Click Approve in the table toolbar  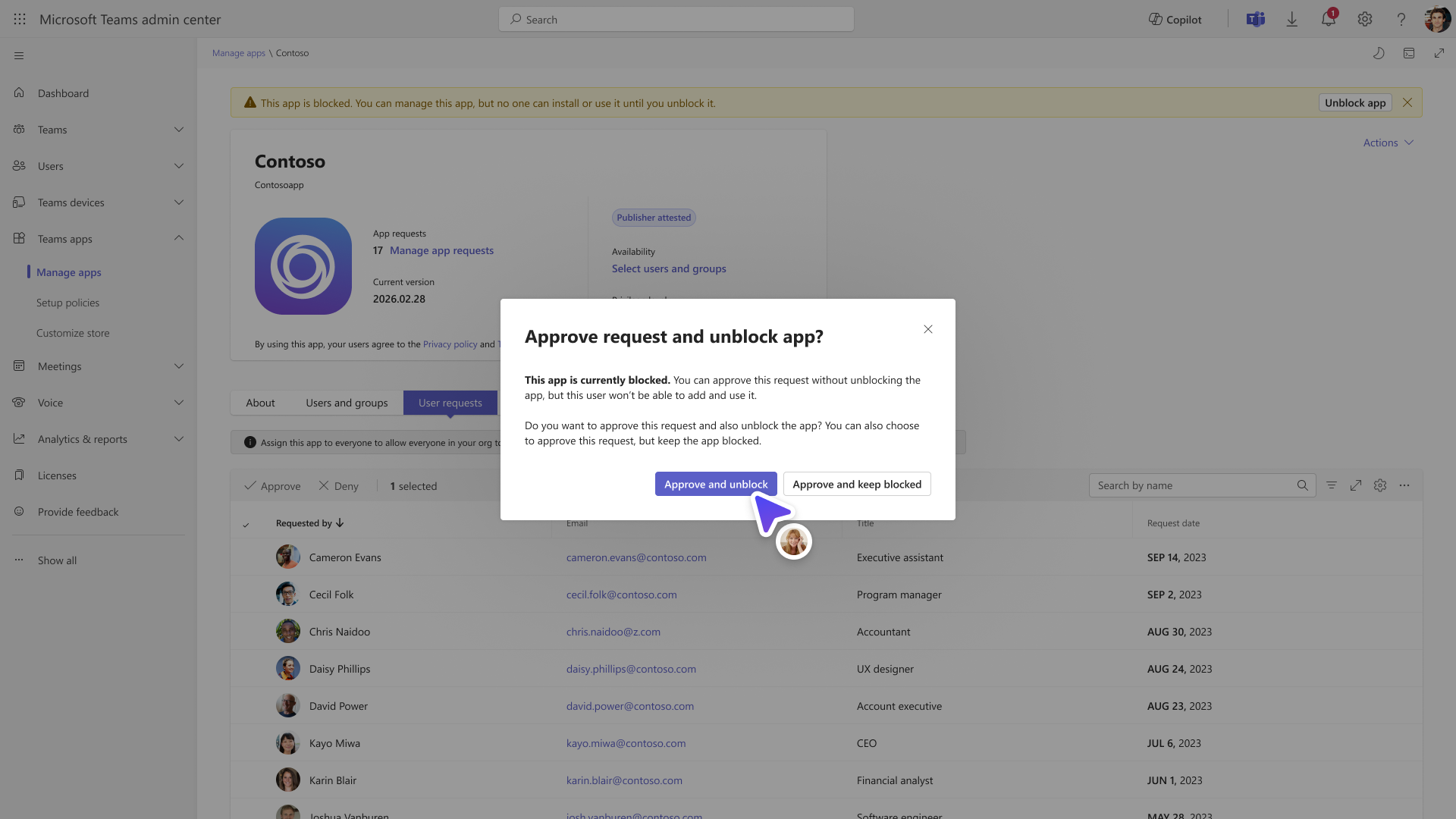pyautogui.click(x=272, y=486)
